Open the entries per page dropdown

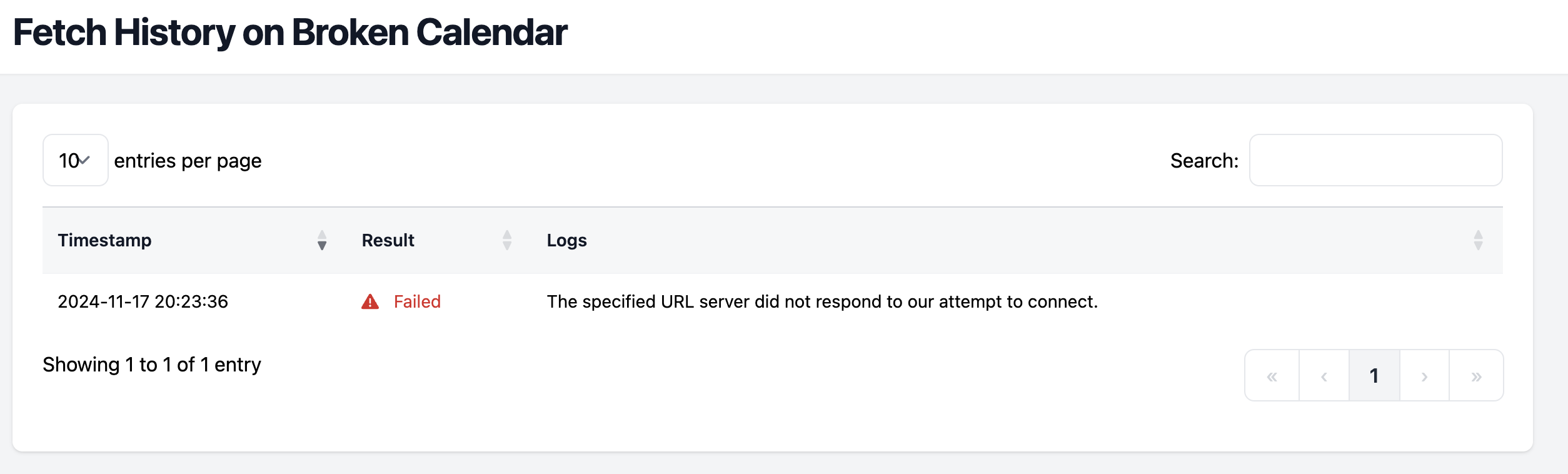tap(75, 161)
